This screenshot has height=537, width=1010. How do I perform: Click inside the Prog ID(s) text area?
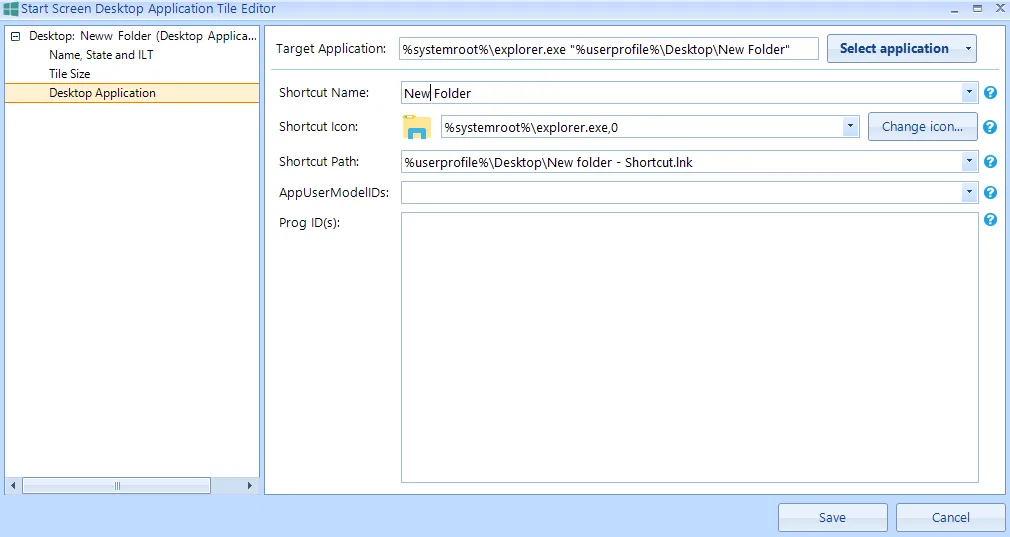click(689, 347)
